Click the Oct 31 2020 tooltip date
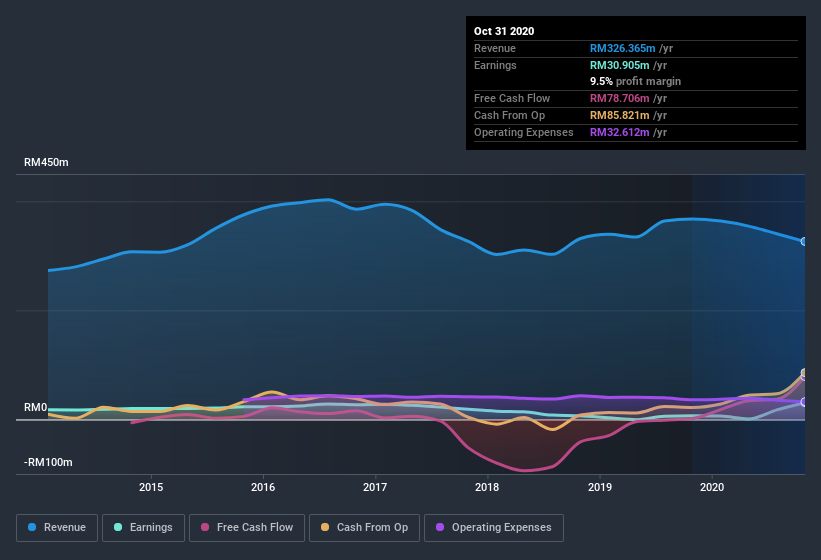821x560 pixels. click(x=504, y=31)
